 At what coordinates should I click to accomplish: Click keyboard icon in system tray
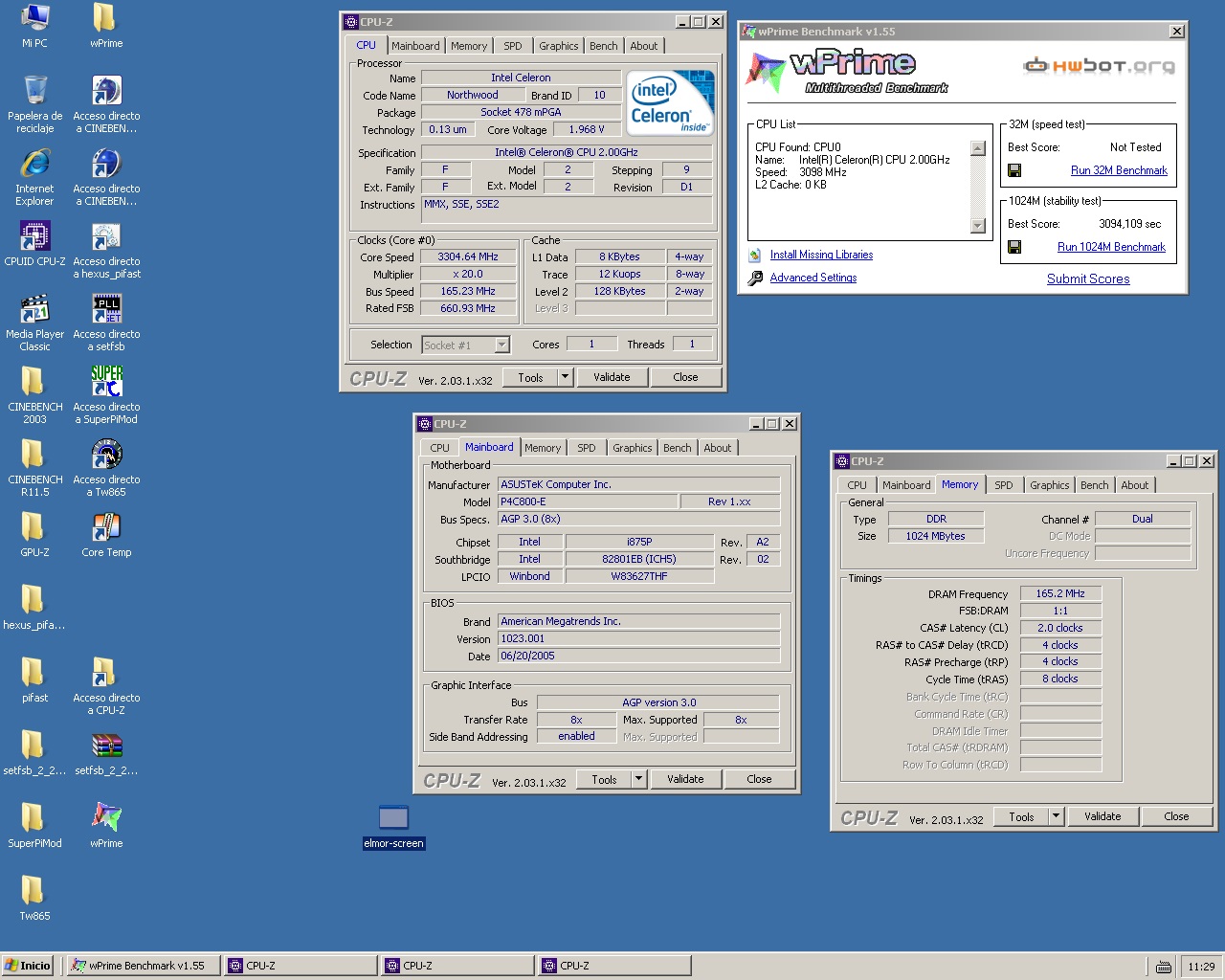(x=1164, y=967)
